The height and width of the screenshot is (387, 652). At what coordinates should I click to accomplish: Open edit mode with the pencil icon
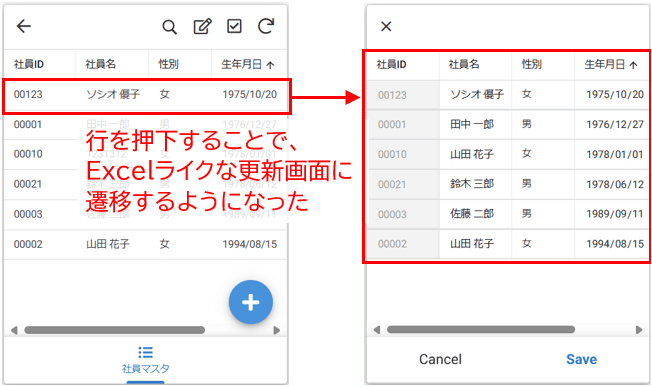click(203, 27)
